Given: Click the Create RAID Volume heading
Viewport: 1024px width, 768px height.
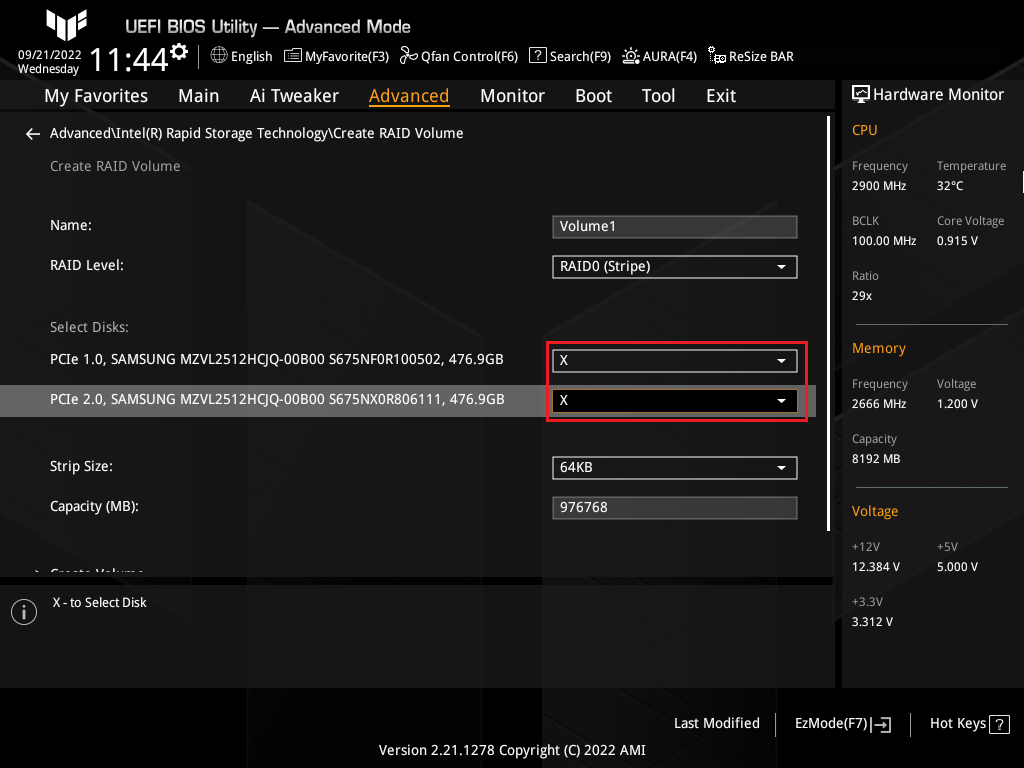Looking at the screenshot, I should tap(115, 167).
